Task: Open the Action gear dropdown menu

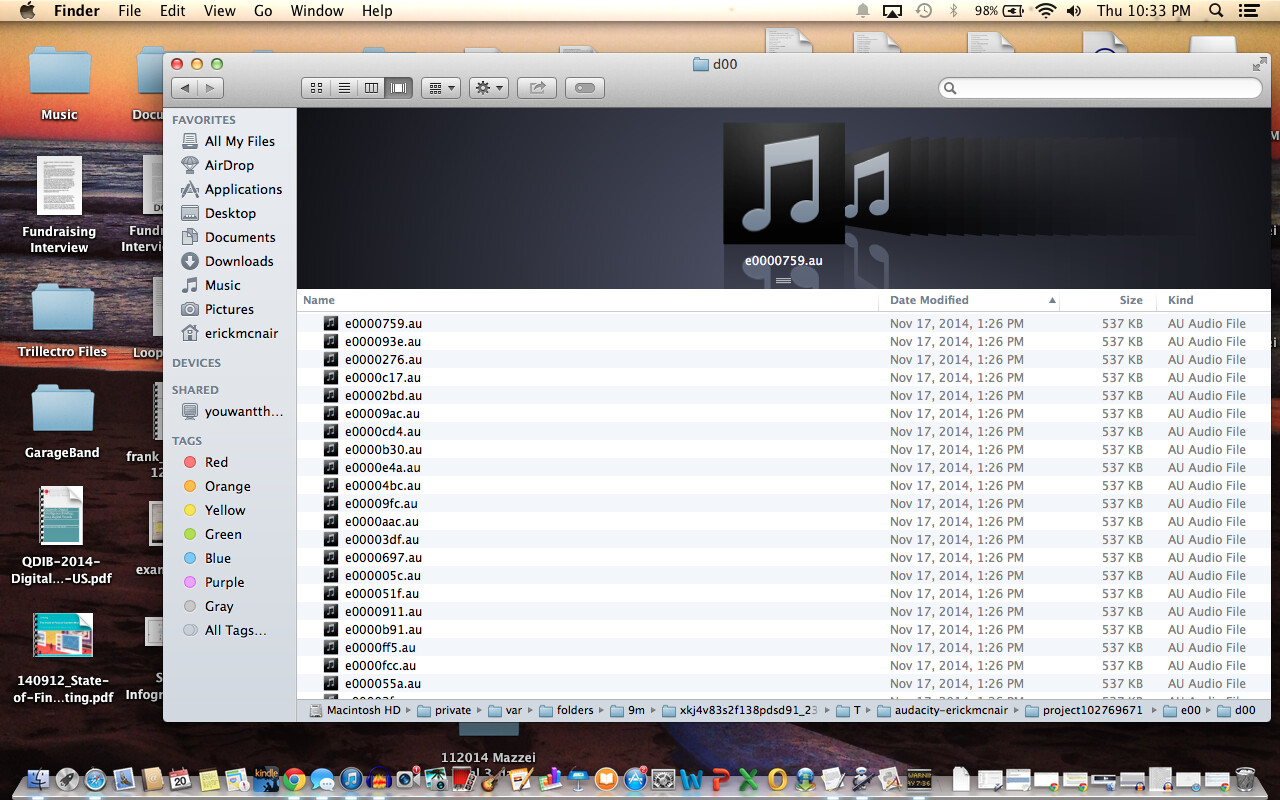Action: 489,88
